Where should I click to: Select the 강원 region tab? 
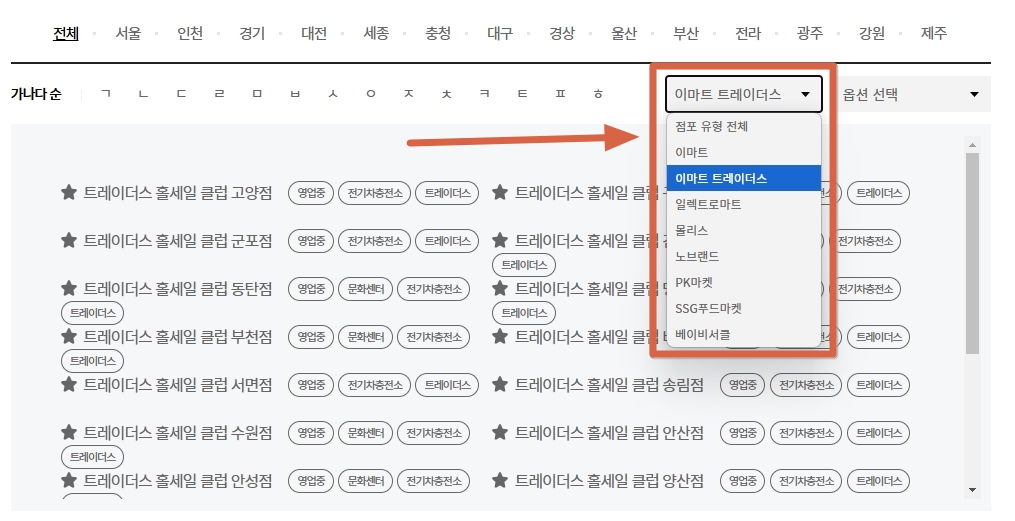(x=872, y=32)
